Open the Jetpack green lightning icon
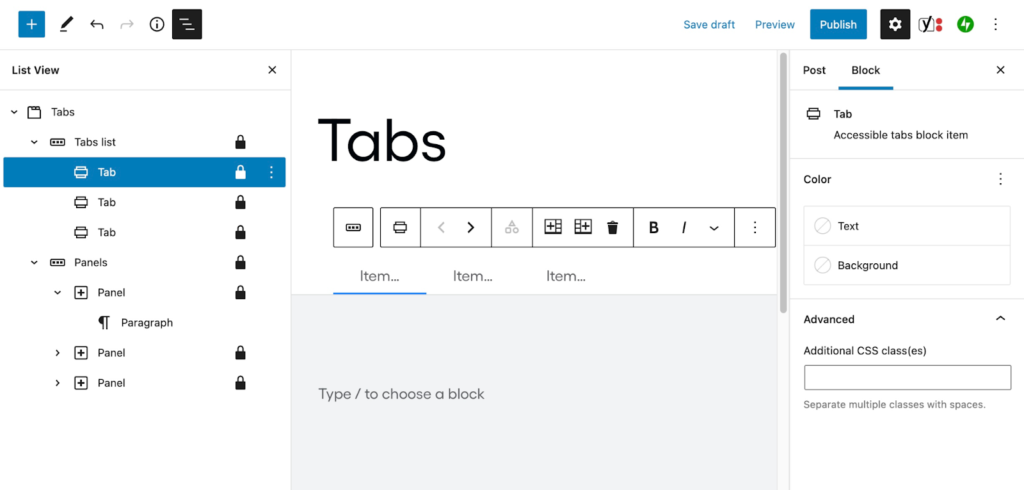The image size is (1024, 490). coord(965,25)
